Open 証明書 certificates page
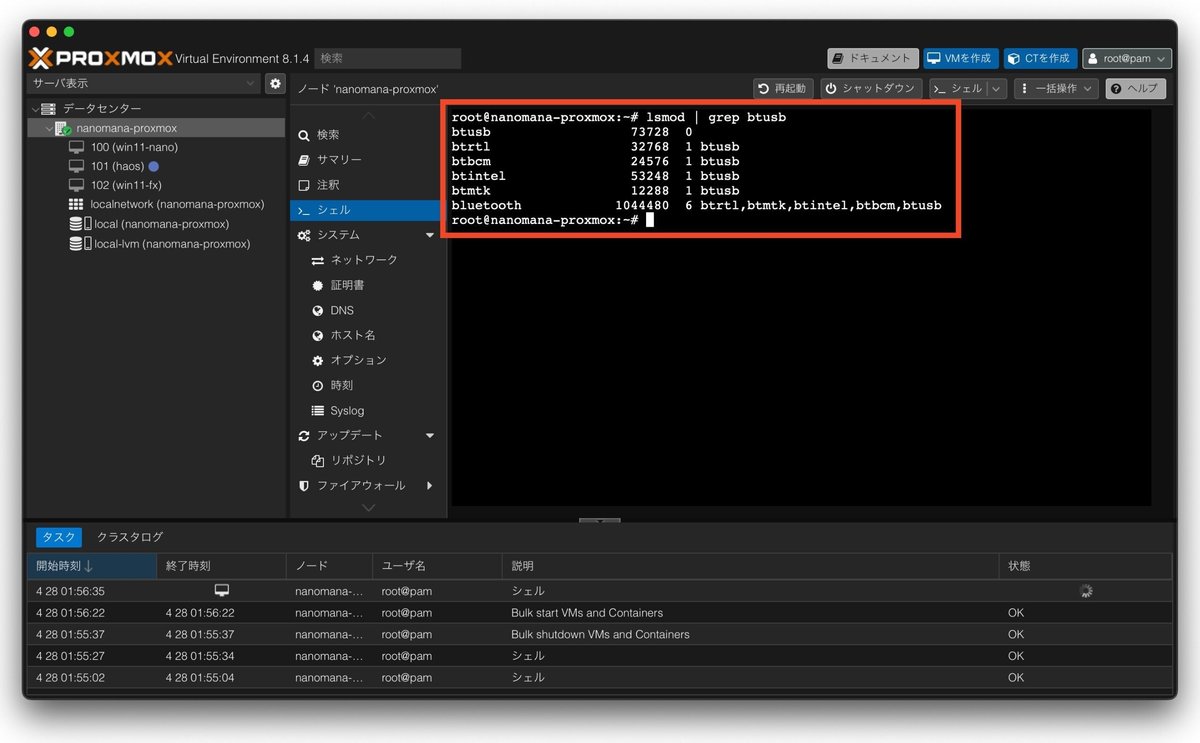Screen dimensions: 1200x743 (365, 285)
